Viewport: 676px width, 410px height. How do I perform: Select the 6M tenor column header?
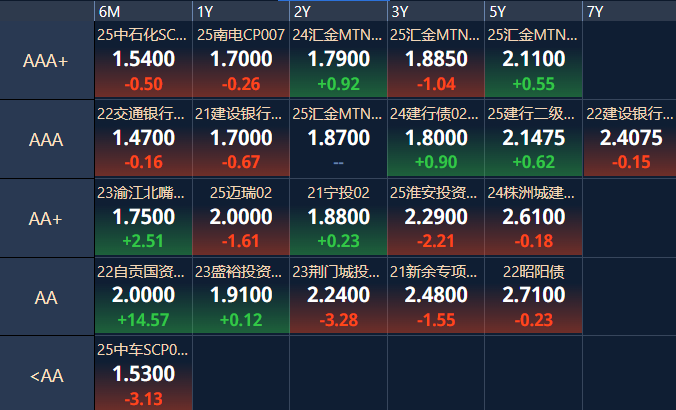pos(142,11)
